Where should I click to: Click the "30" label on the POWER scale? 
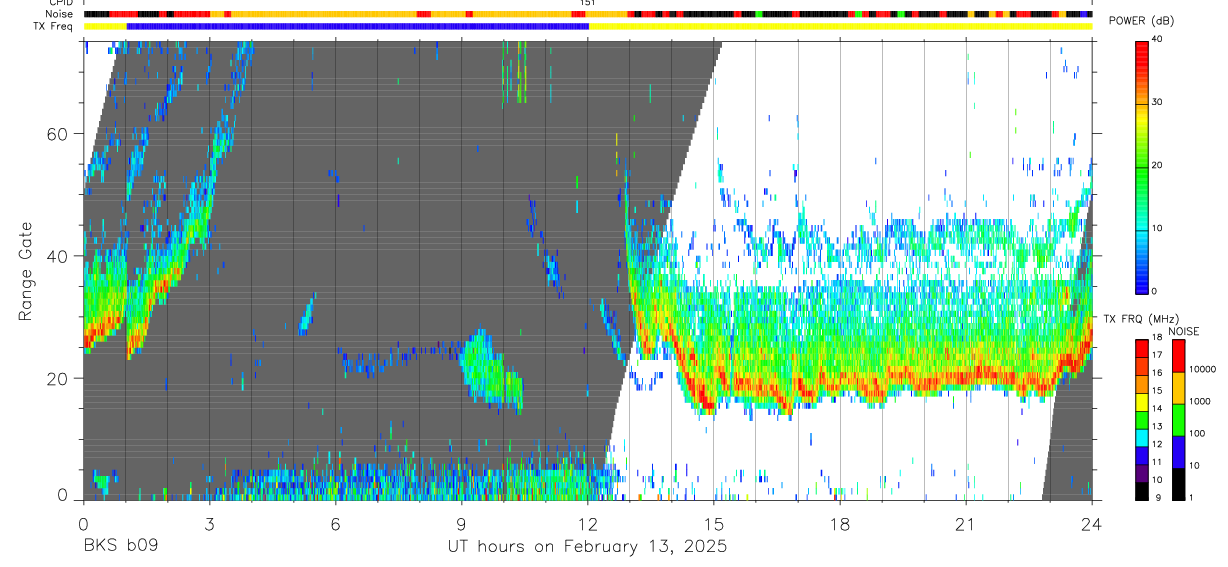[1157, 103]
